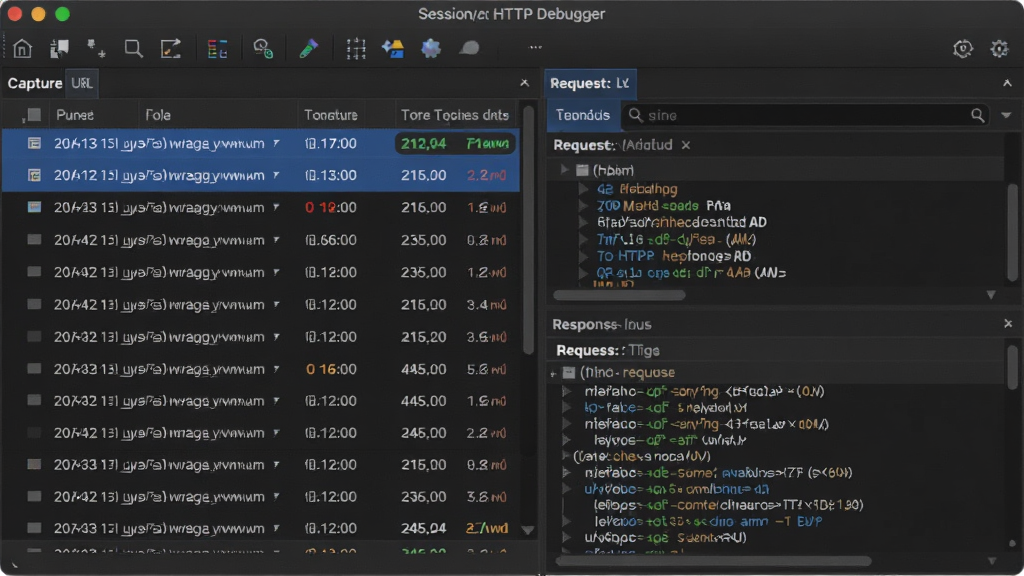Click the inspect magnifier-with-green-badge icon

coord(263,48)
